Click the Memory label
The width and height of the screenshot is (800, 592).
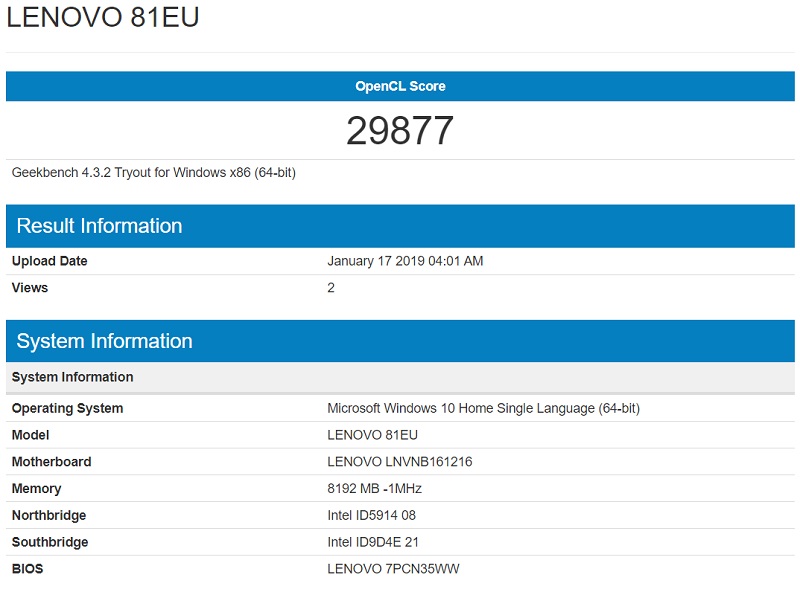click(x=36, y=489)
